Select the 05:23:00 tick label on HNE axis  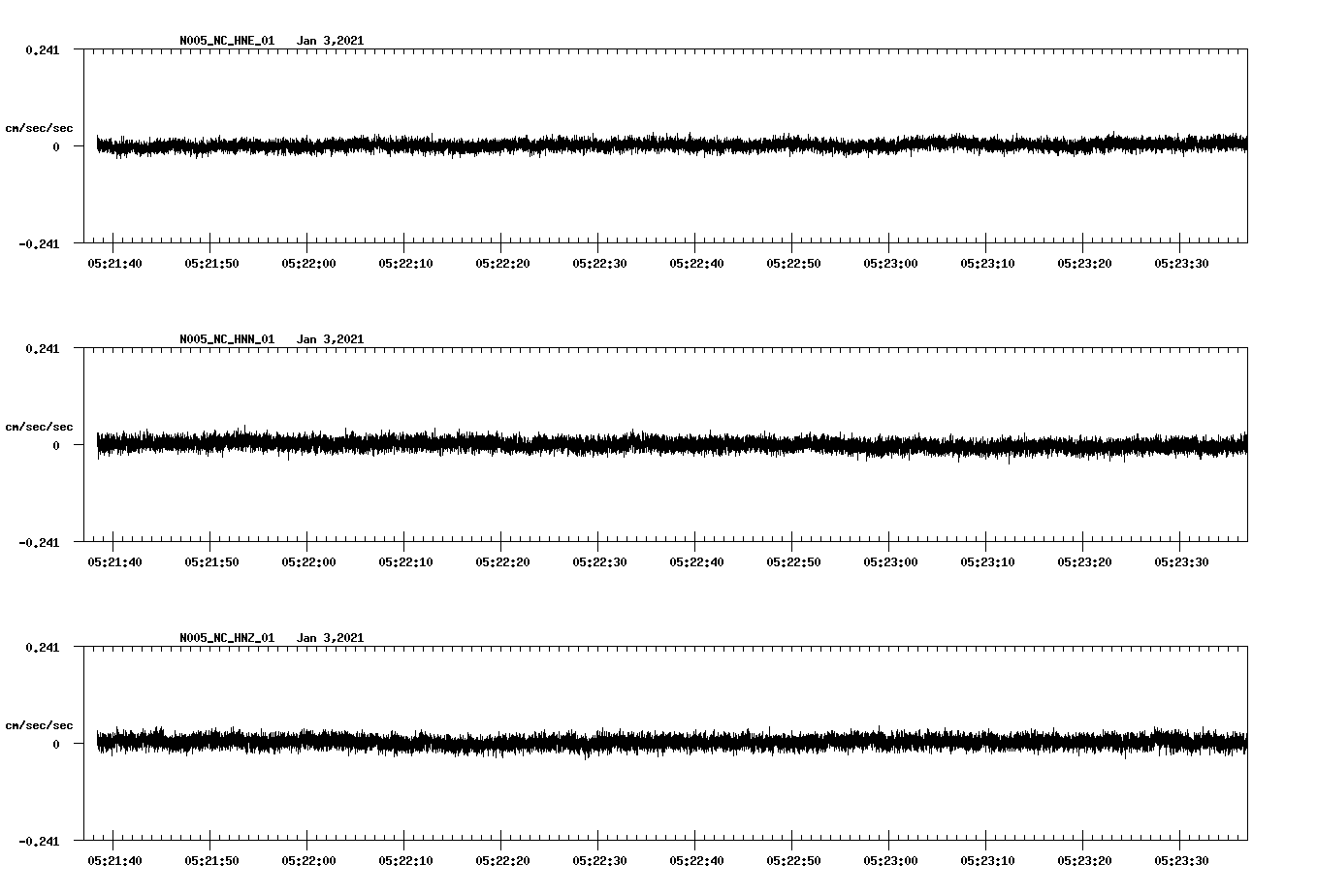[x=889, y=262]
